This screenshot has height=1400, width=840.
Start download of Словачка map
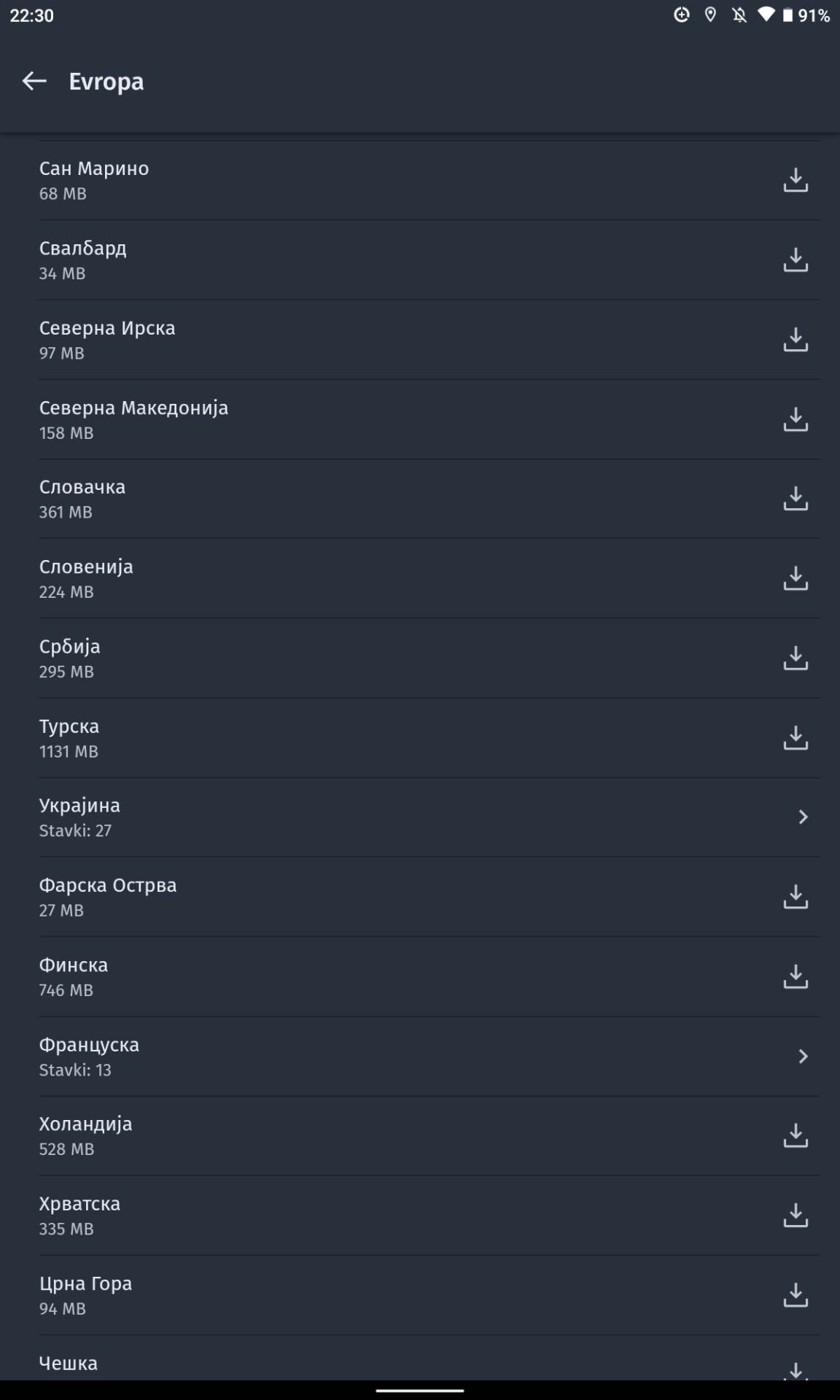click(x=795, y=499)
